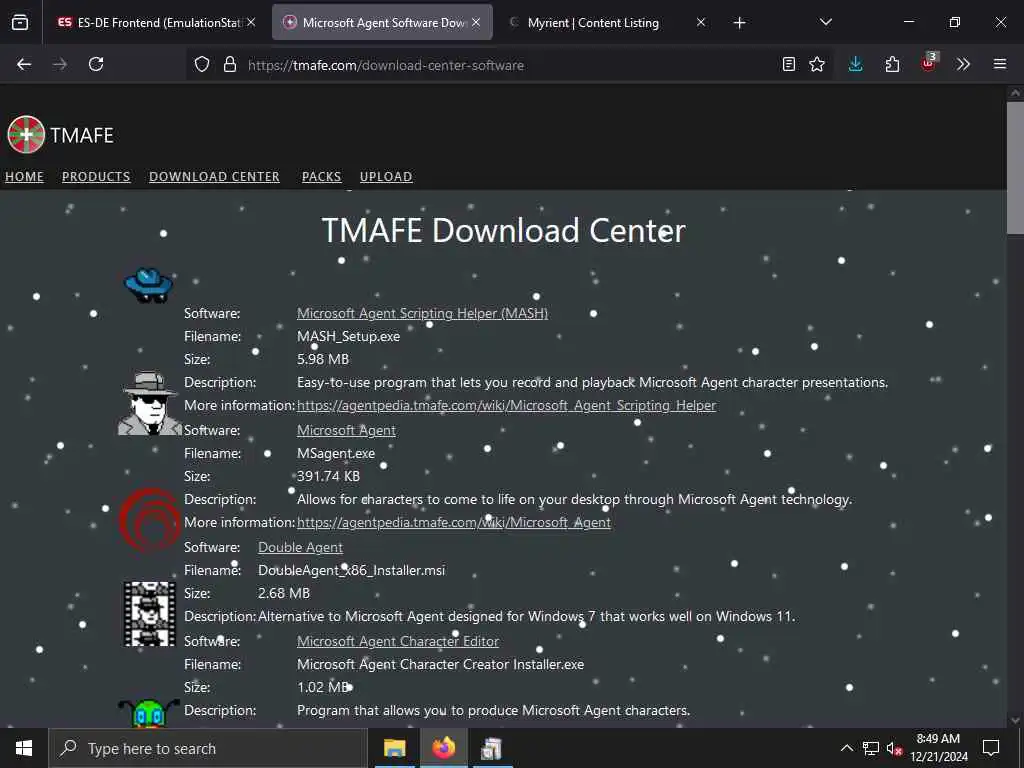Click the 5.98 MB size value

[x=323, y=359]
